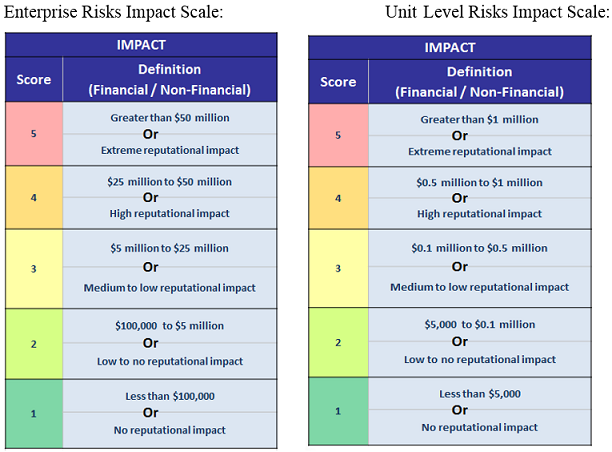This screenshot has height=452, width=612.
Task: Select the orange score 4 cell in Unit Level table
Action: tap(338, 198)
